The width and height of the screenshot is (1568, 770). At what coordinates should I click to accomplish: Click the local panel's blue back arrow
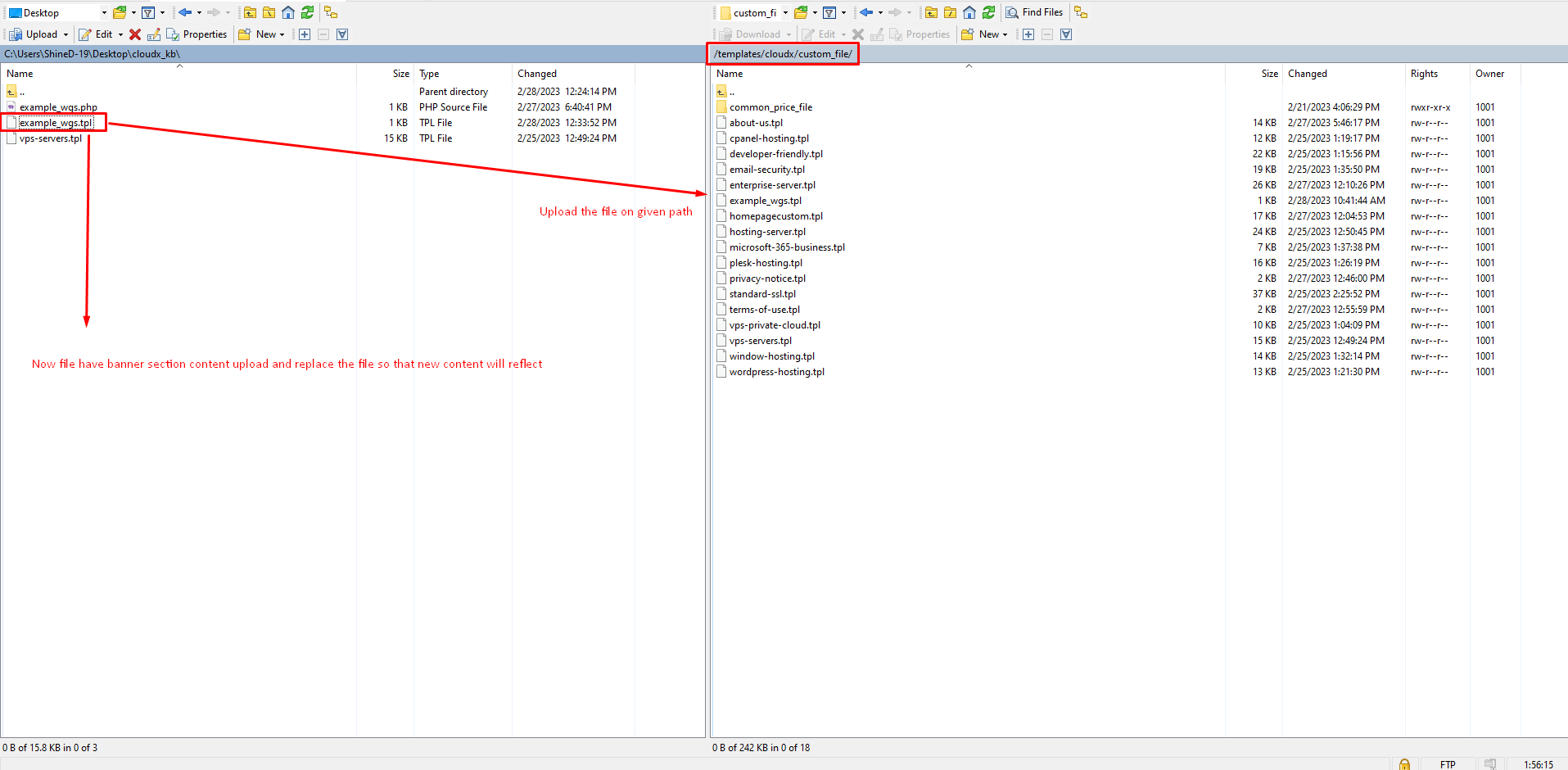pos(185,12)
